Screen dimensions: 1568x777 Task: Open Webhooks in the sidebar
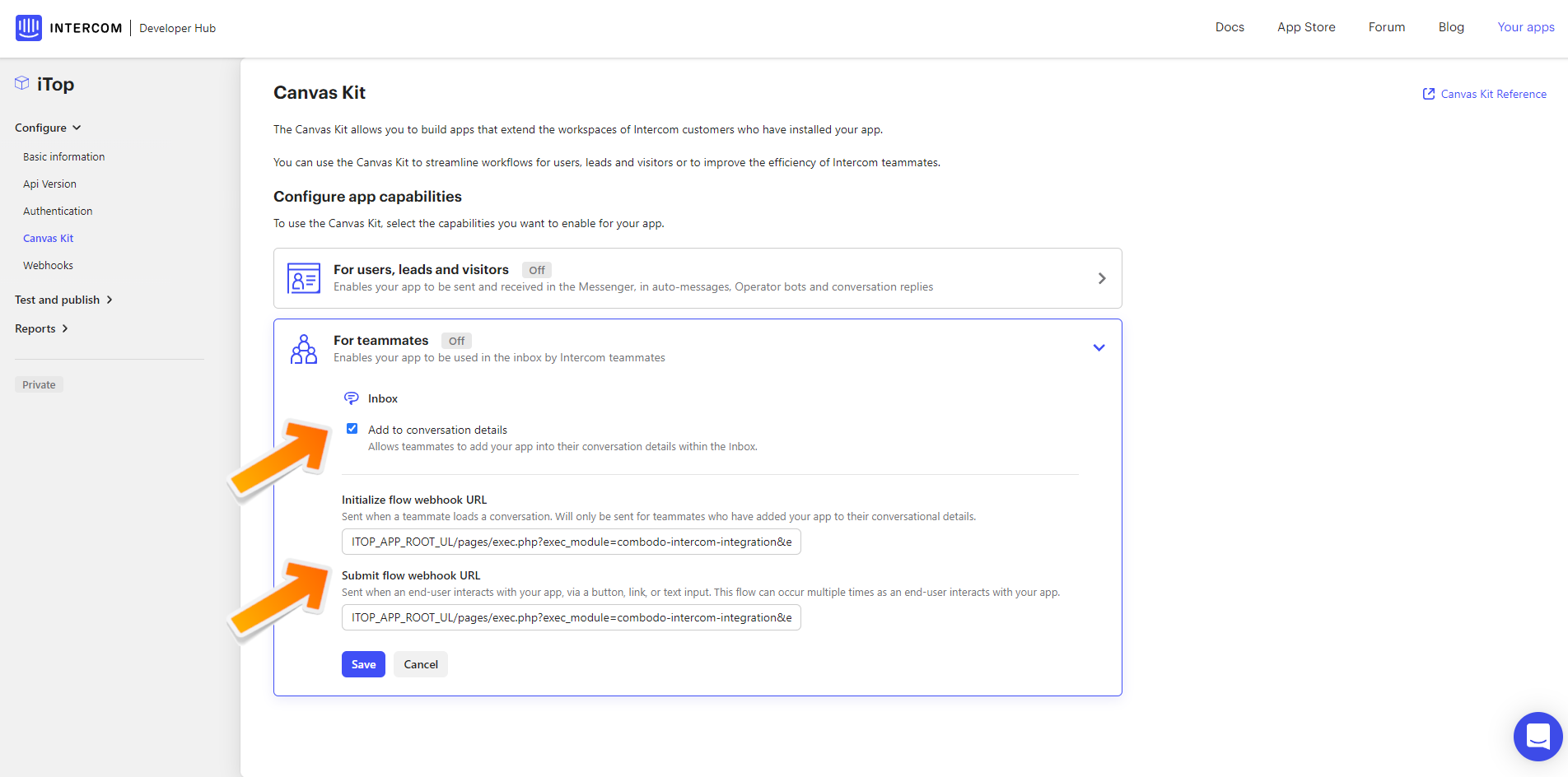(x=48, y=265)
